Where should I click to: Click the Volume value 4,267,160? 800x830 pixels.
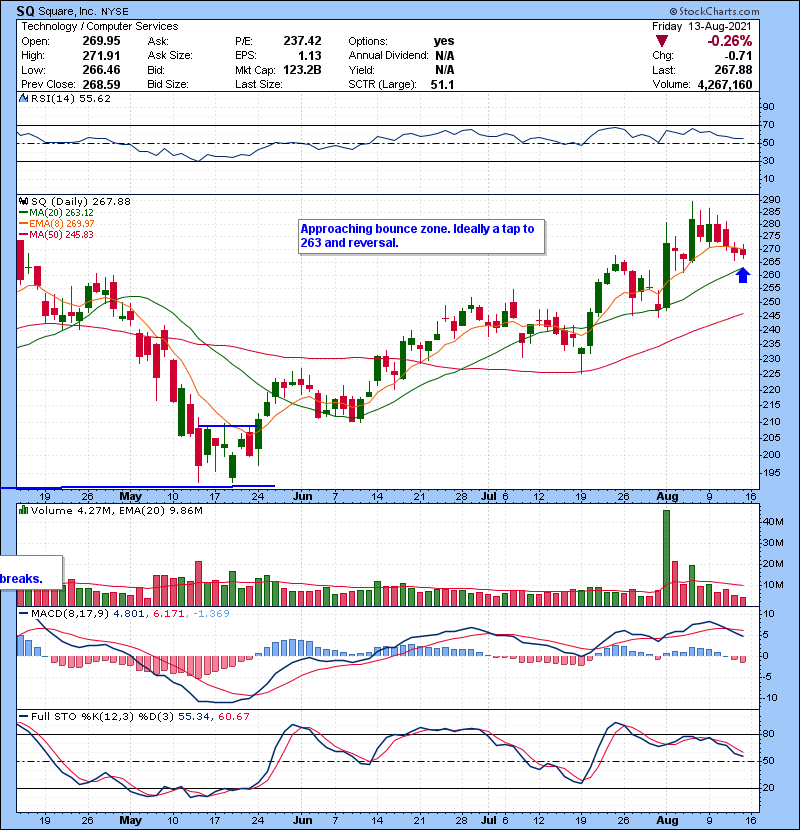(x=725, y=84)
